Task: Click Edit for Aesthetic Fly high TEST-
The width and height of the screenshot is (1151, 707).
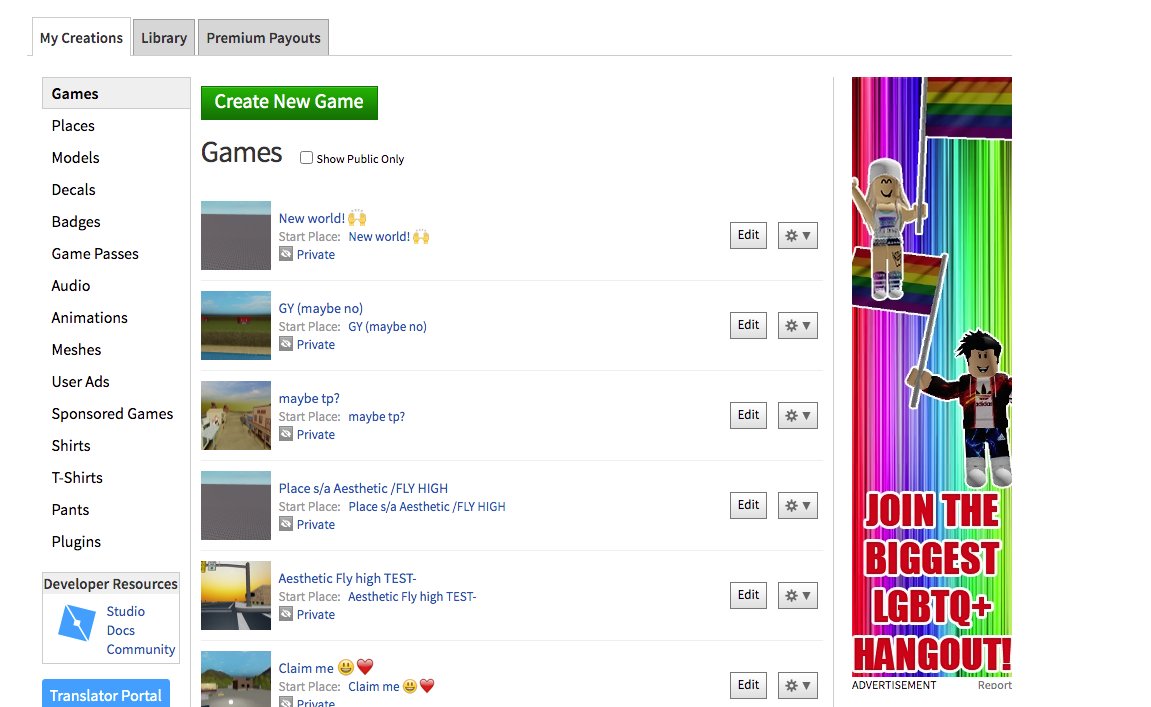Action: (748, 595)
